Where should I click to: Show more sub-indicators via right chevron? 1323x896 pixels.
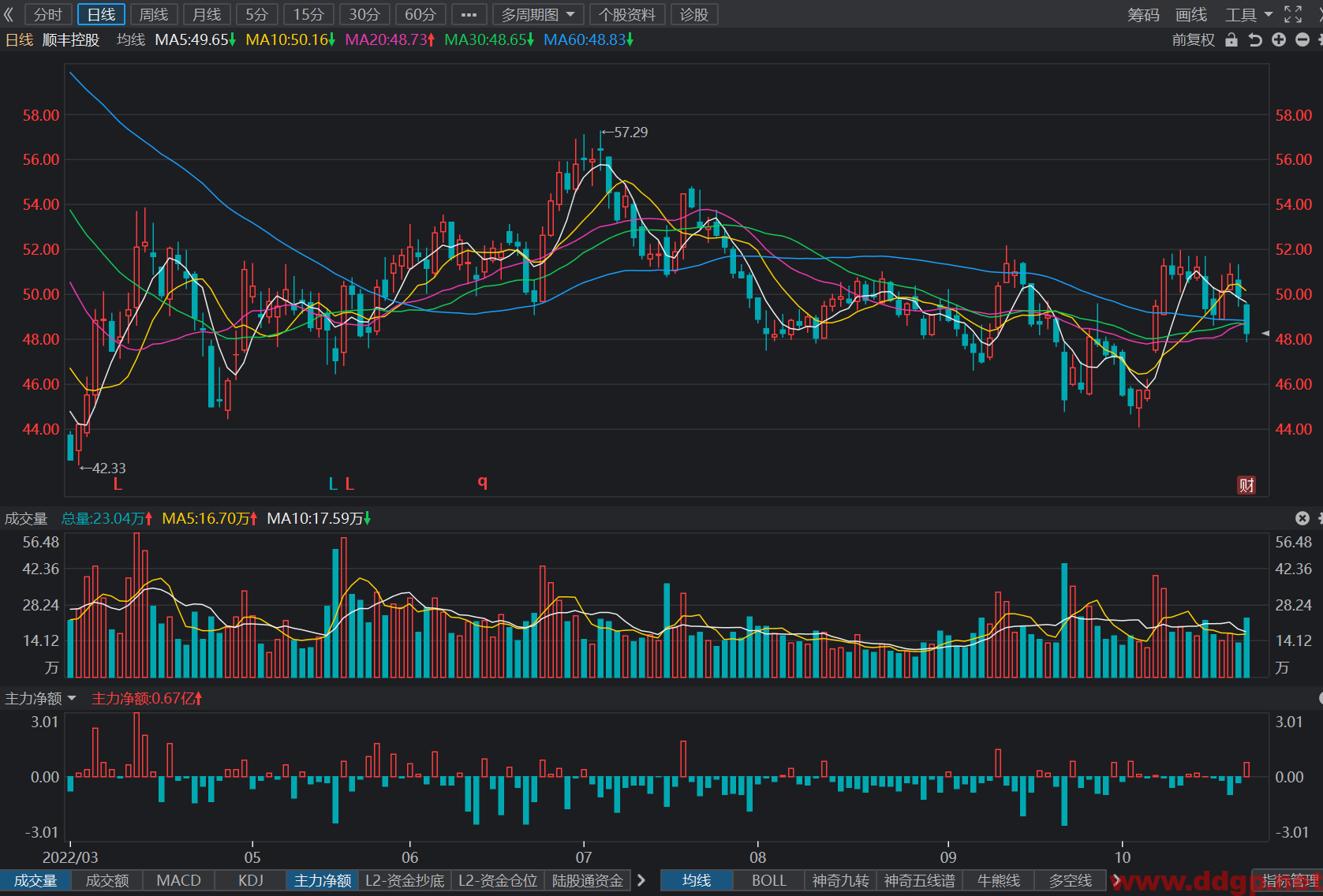[x=641, y=880]
